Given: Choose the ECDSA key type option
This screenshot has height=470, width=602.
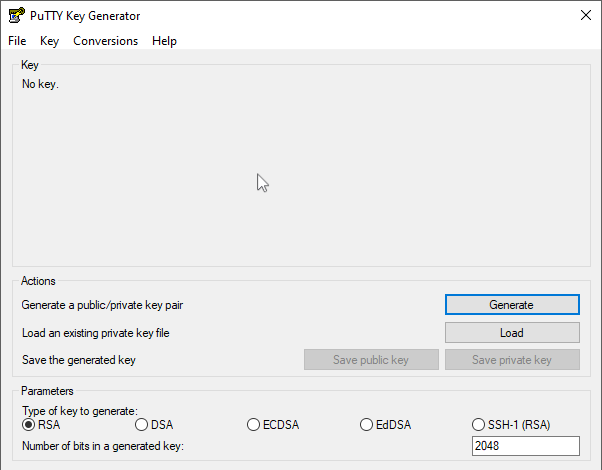Looking at the screenshot, I should coord(254,425).
